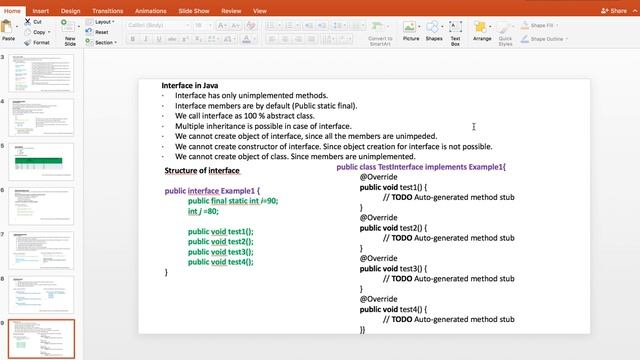Open the Transitions tab
Image resolution: width=640 pixels, height=360 pixels.
[x=107, y=11]
